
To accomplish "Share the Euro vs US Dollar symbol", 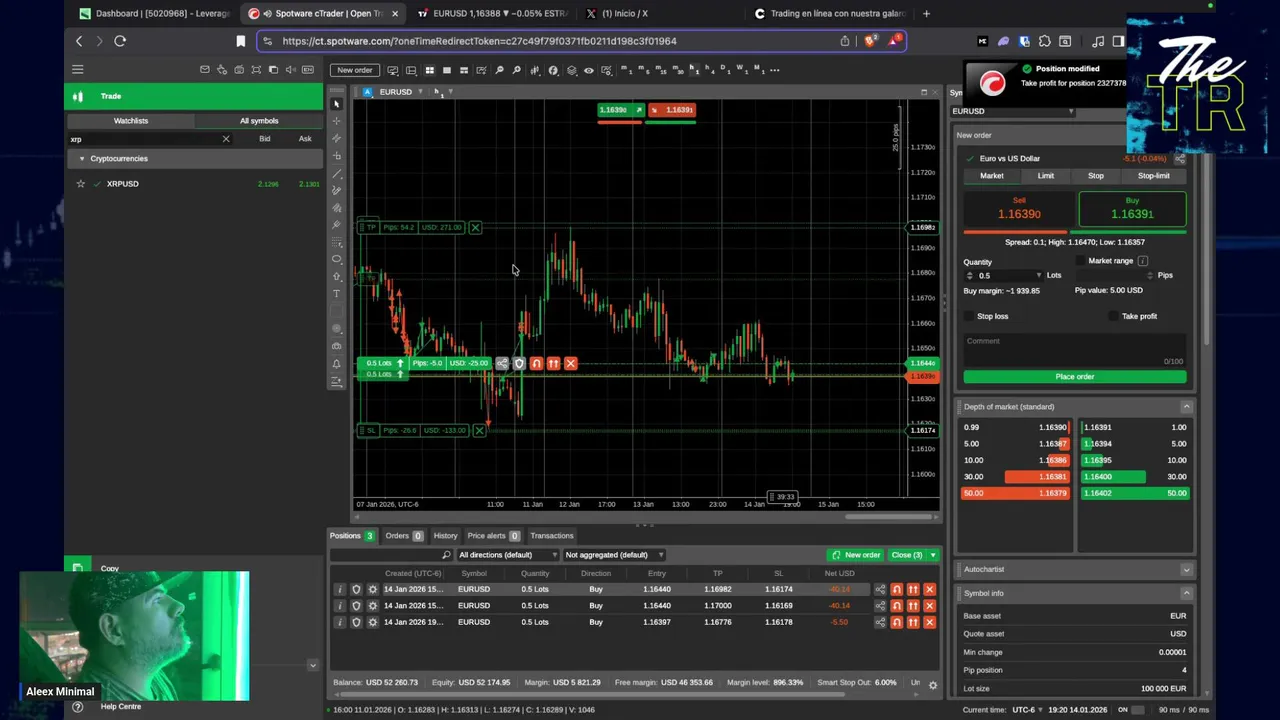I will [1179, 158].
